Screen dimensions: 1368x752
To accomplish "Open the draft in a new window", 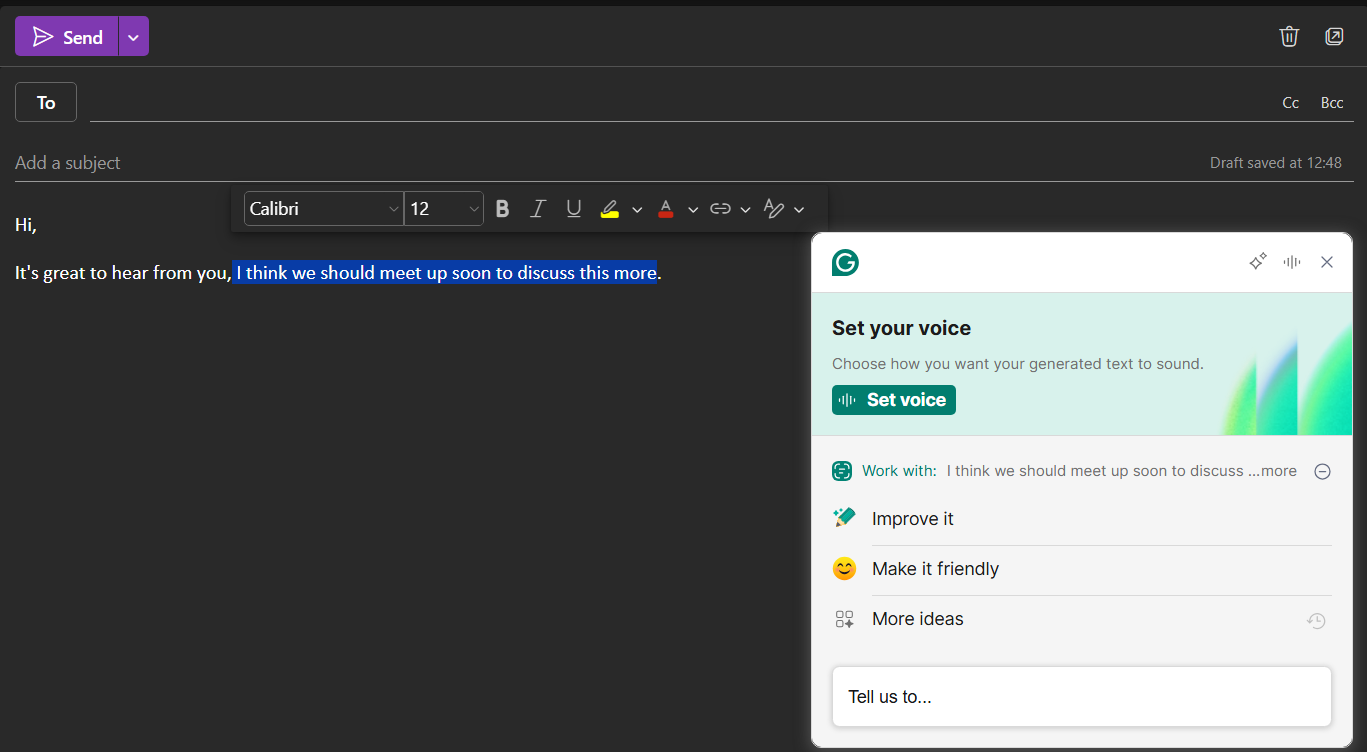I will click(x=1335, y=36).
